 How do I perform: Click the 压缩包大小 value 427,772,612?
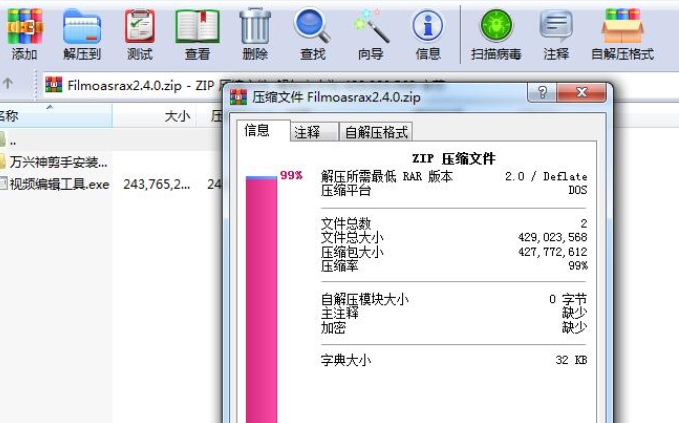coord(553,252)
